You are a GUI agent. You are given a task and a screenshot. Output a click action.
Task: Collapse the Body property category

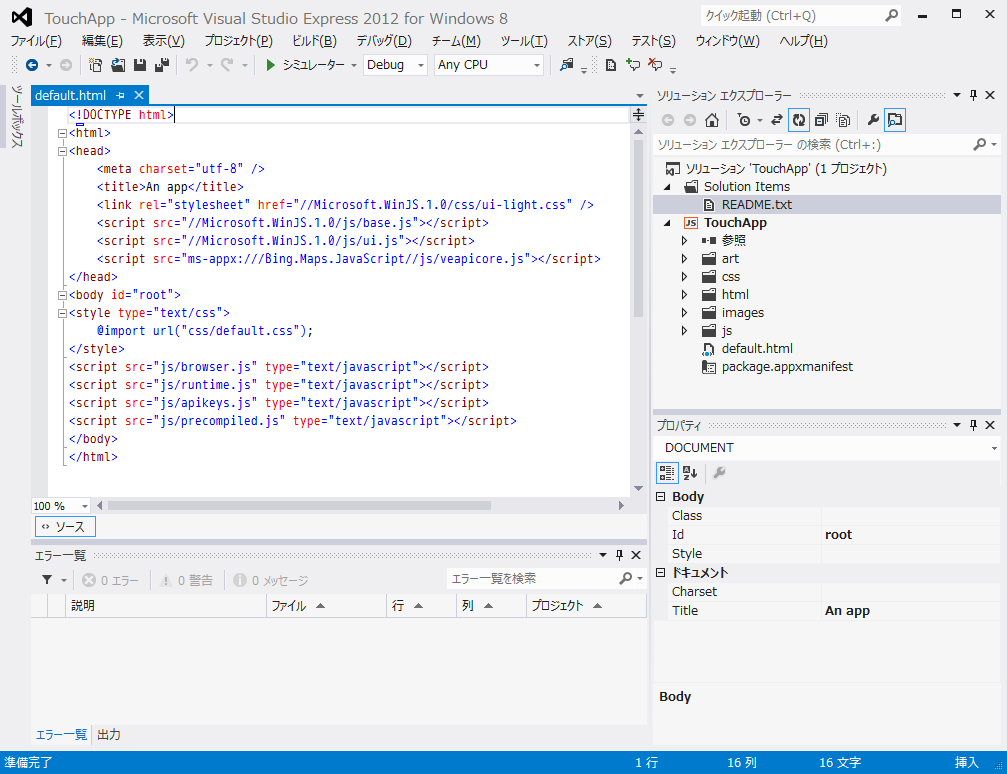[x=660, y=497]
